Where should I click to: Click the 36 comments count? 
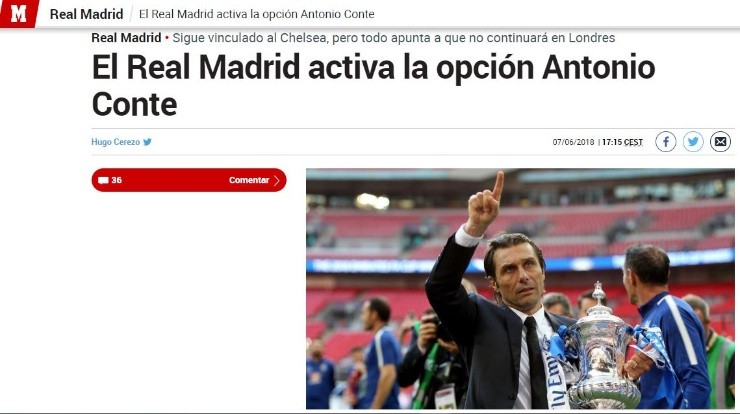117,180
